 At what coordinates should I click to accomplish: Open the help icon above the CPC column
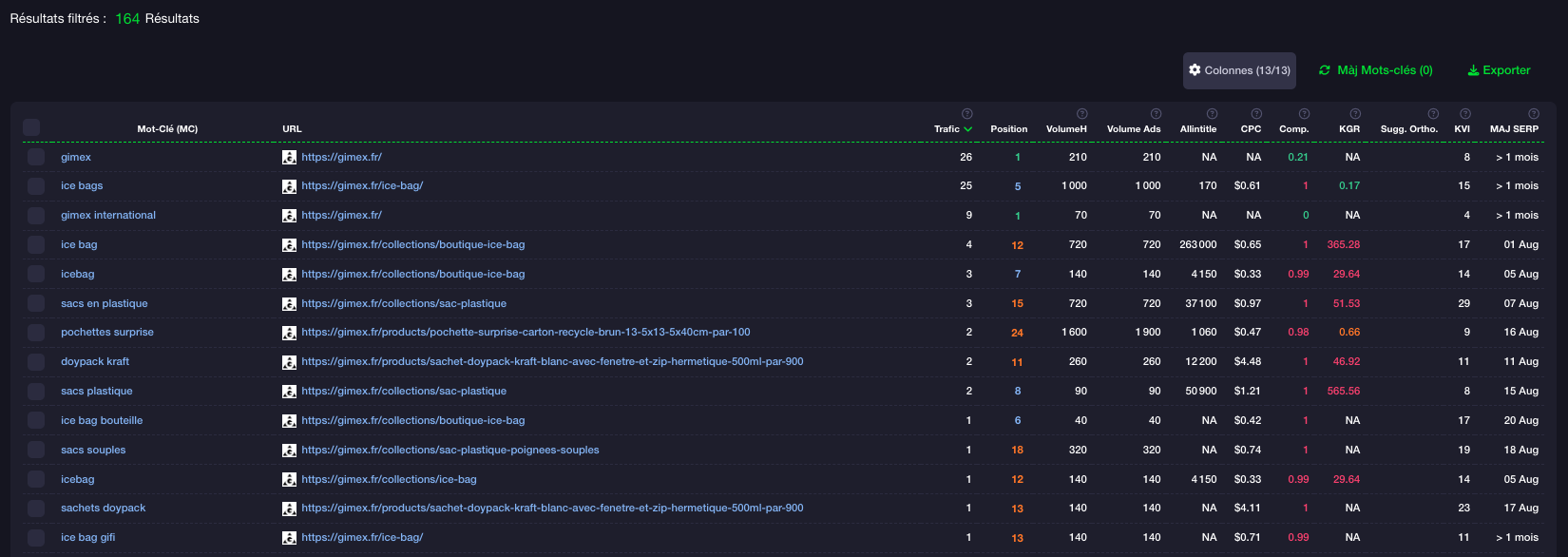[x=1256, y=114]
